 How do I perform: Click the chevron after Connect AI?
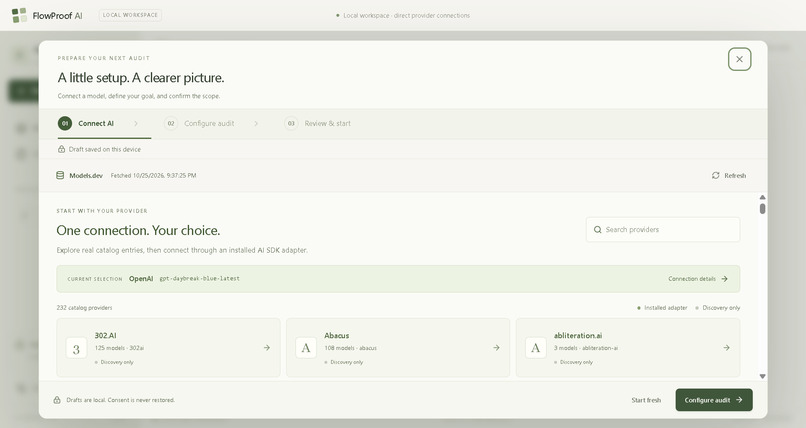coord(136,123)
